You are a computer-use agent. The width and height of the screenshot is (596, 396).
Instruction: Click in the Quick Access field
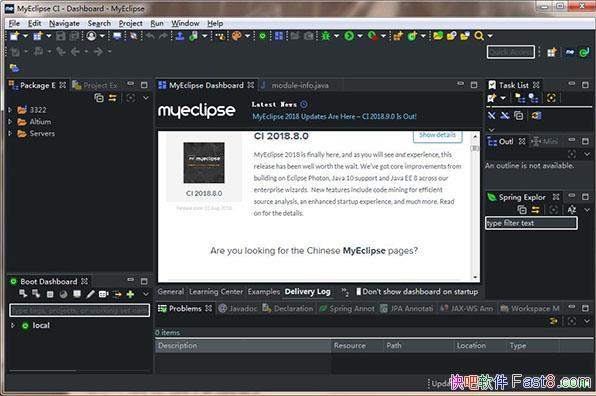pos(511,52)
